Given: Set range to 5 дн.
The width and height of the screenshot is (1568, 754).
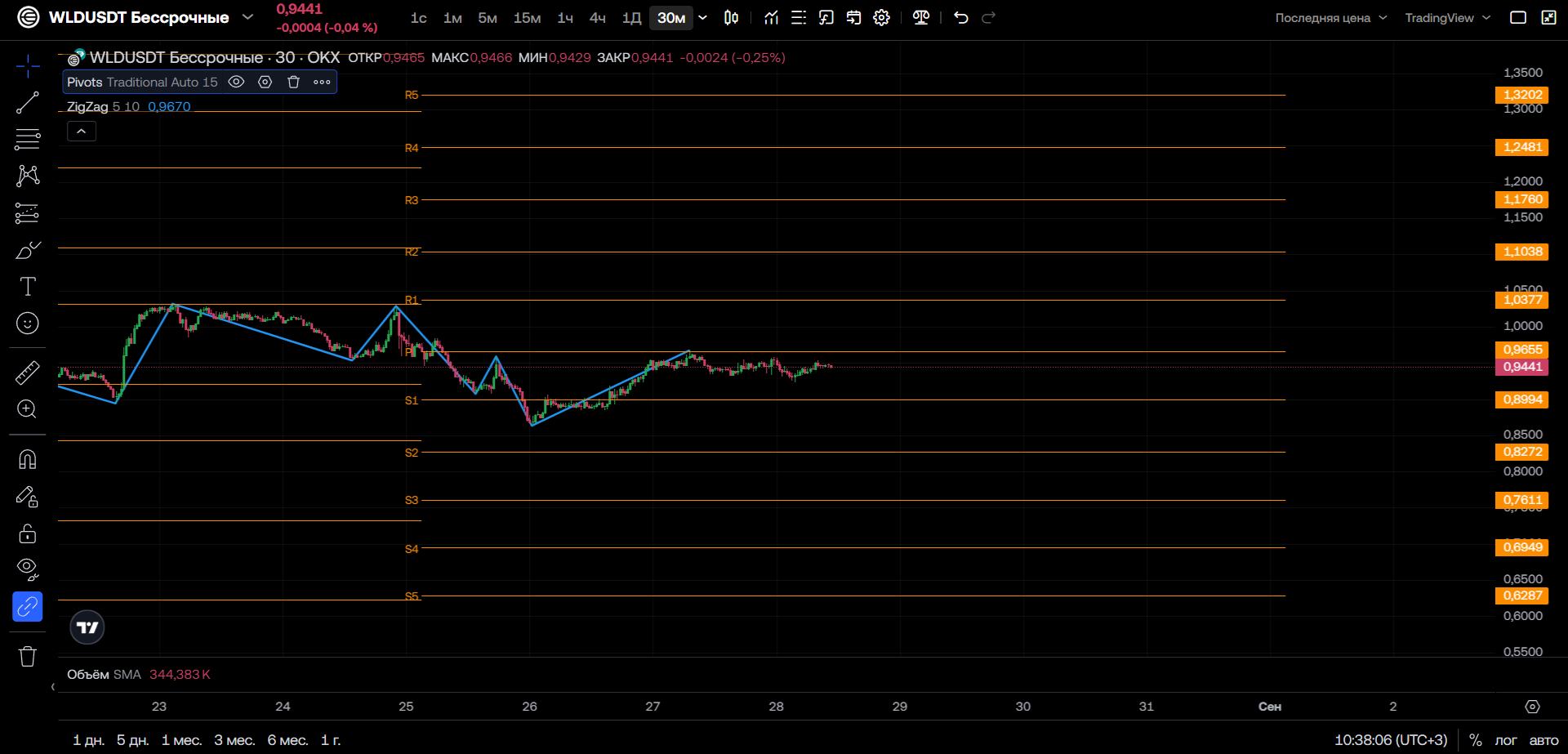Looking at the screenshot, I should click(x=132, y=740).
